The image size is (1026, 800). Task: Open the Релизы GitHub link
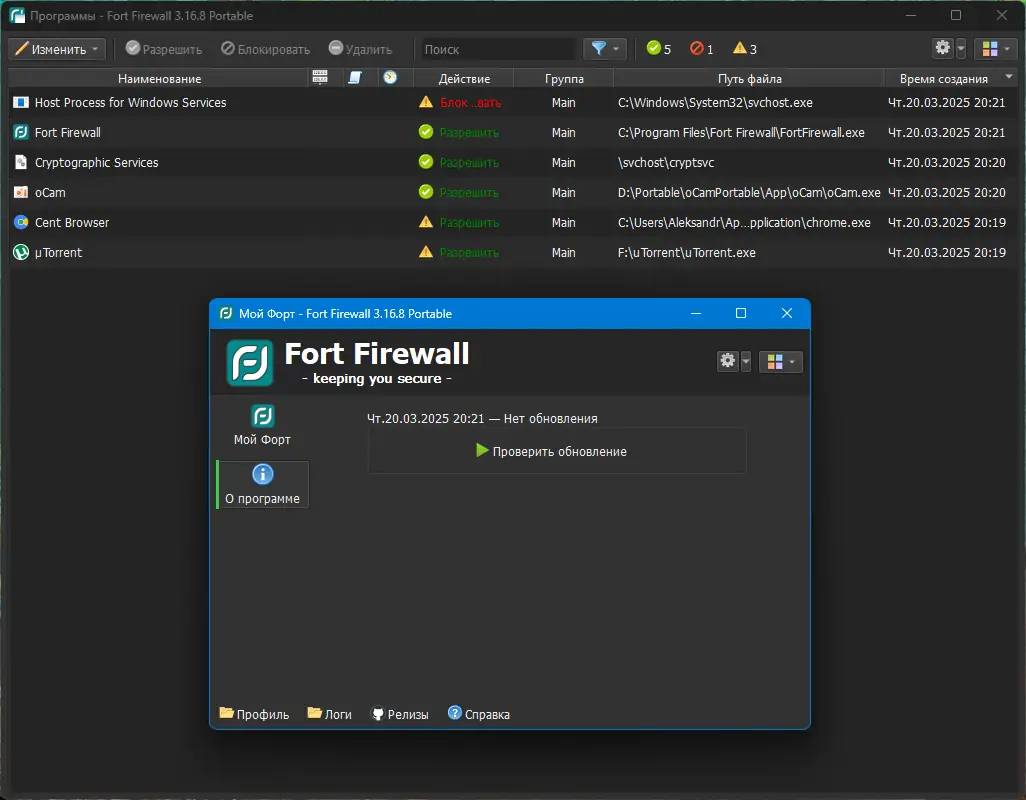(x=400, y=714)
